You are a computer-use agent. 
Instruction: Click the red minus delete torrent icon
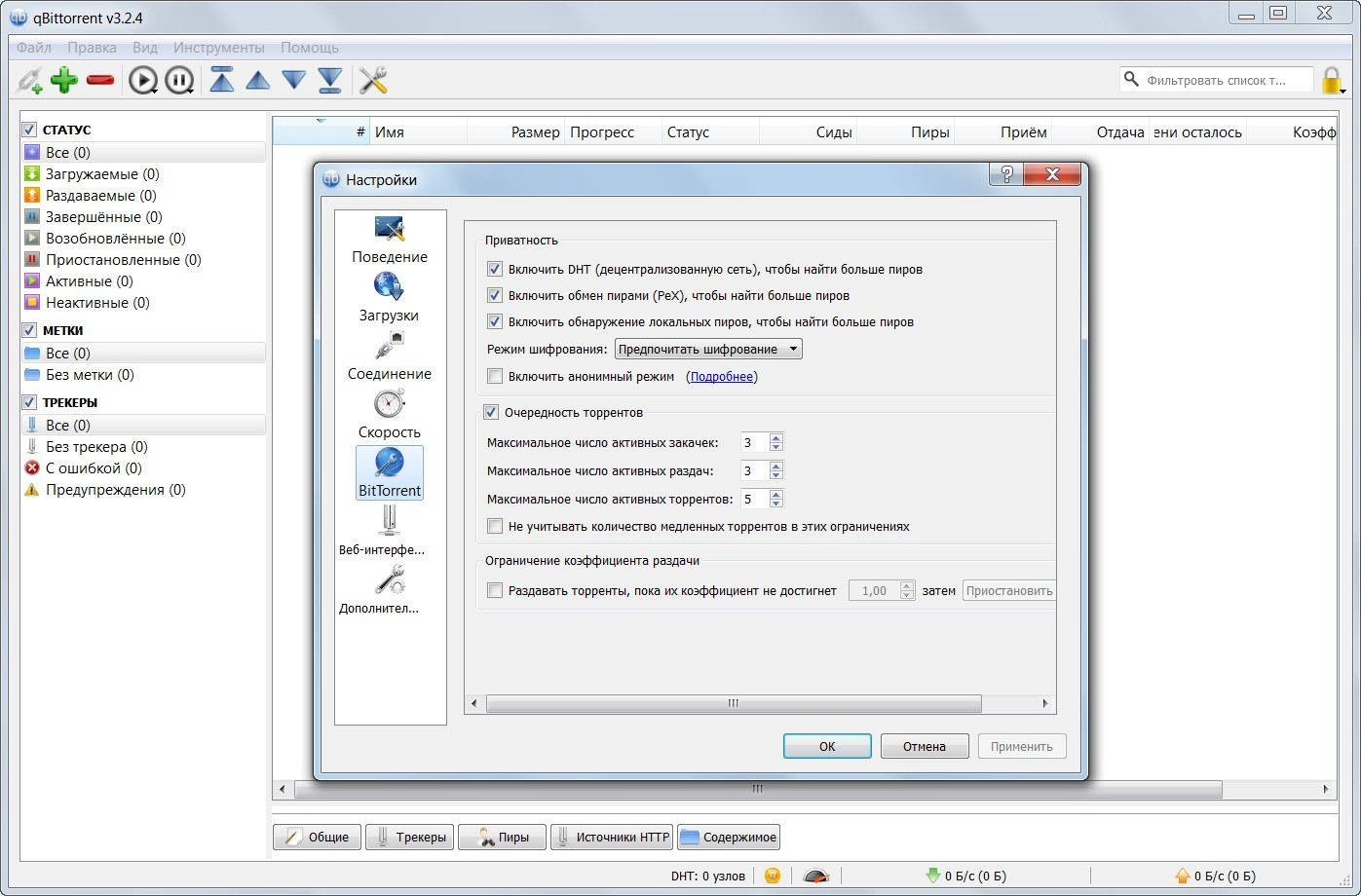[99, 80]
